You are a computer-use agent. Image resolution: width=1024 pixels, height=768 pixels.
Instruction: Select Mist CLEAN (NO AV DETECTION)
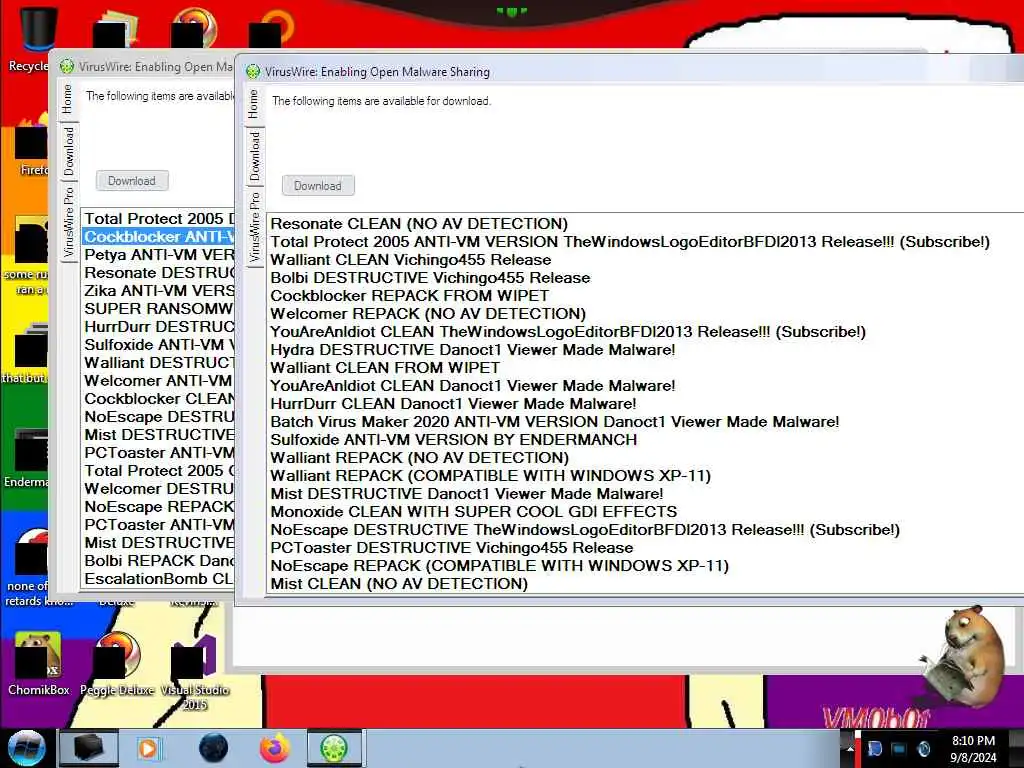pos(399,584)
